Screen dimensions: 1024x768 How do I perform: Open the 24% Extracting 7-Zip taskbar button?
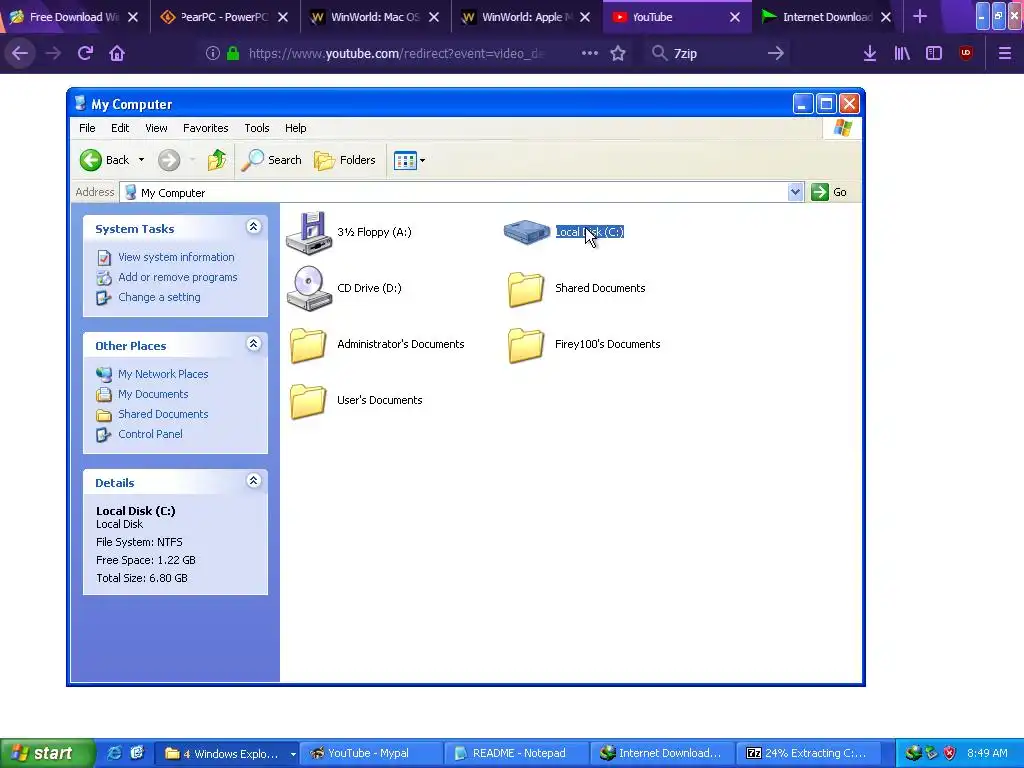pyautogui.click(x=808, y=754)
